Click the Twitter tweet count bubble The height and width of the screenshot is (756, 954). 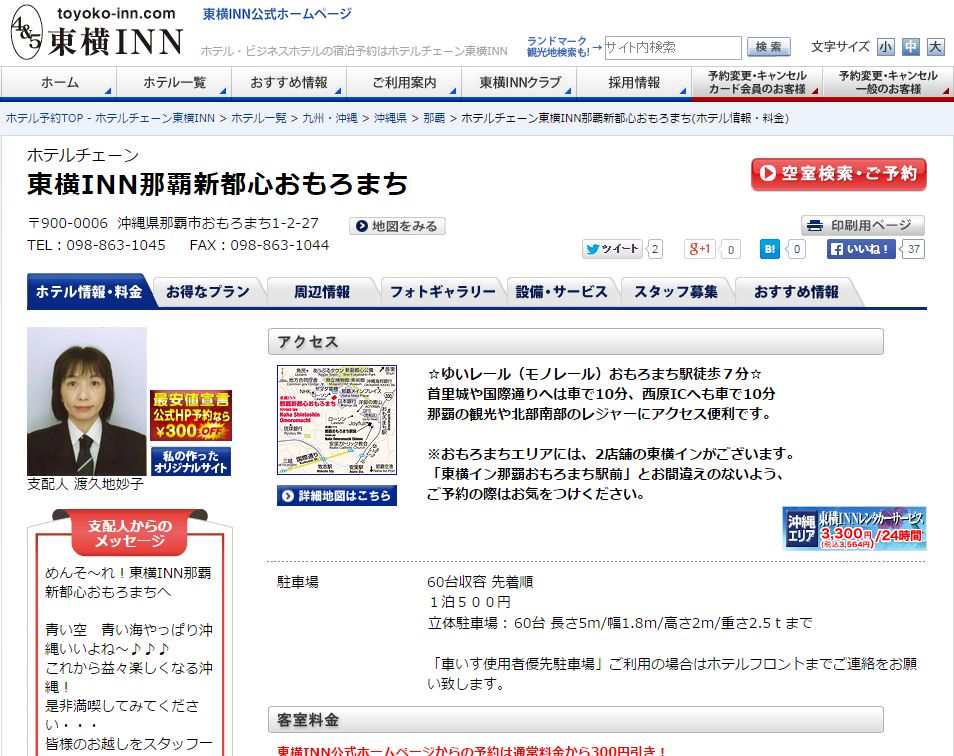point(655,249)
